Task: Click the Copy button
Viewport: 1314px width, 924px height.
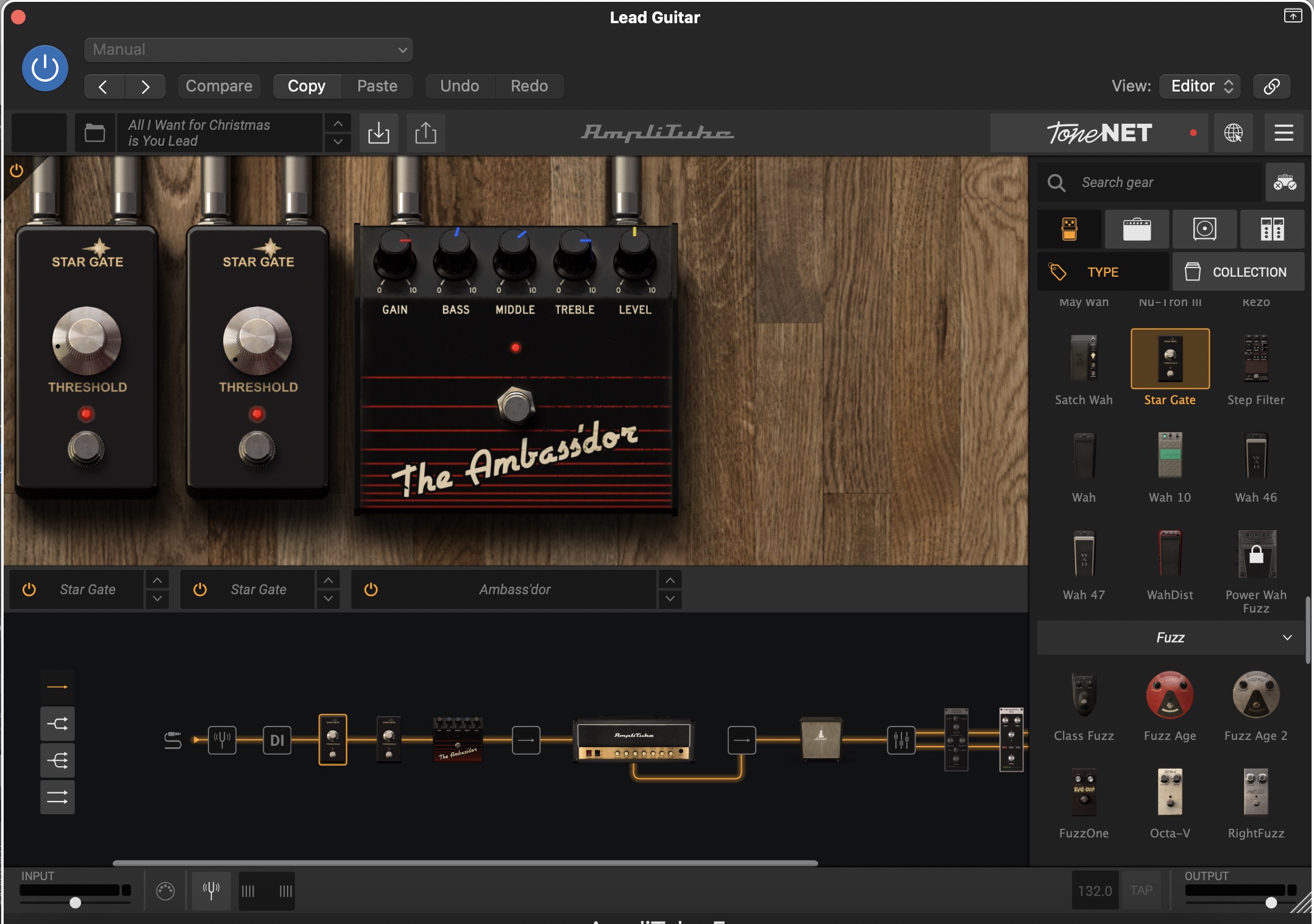Action: tap(307, 86)
